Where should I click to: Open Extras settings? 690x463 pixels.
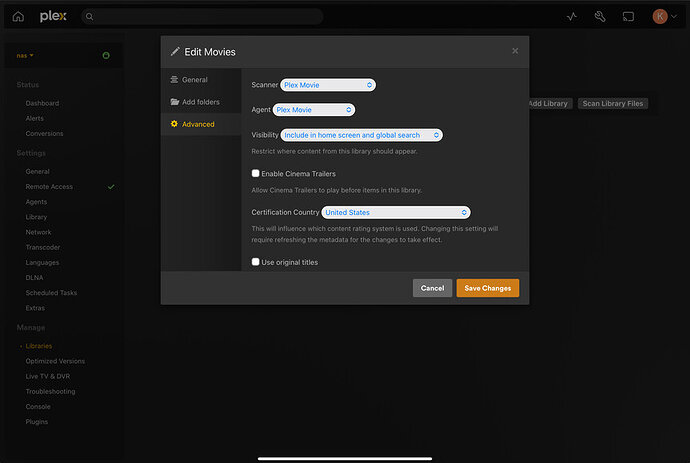tap(35, 308)
